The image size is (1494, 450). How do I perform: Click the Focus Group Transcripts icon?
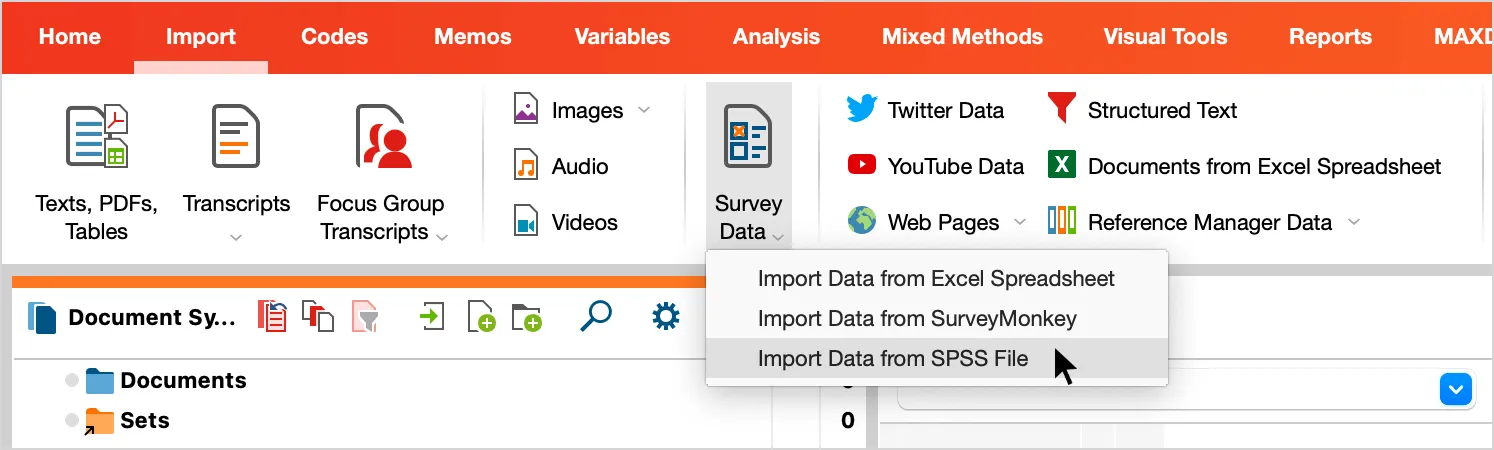(x=383, y=135)
